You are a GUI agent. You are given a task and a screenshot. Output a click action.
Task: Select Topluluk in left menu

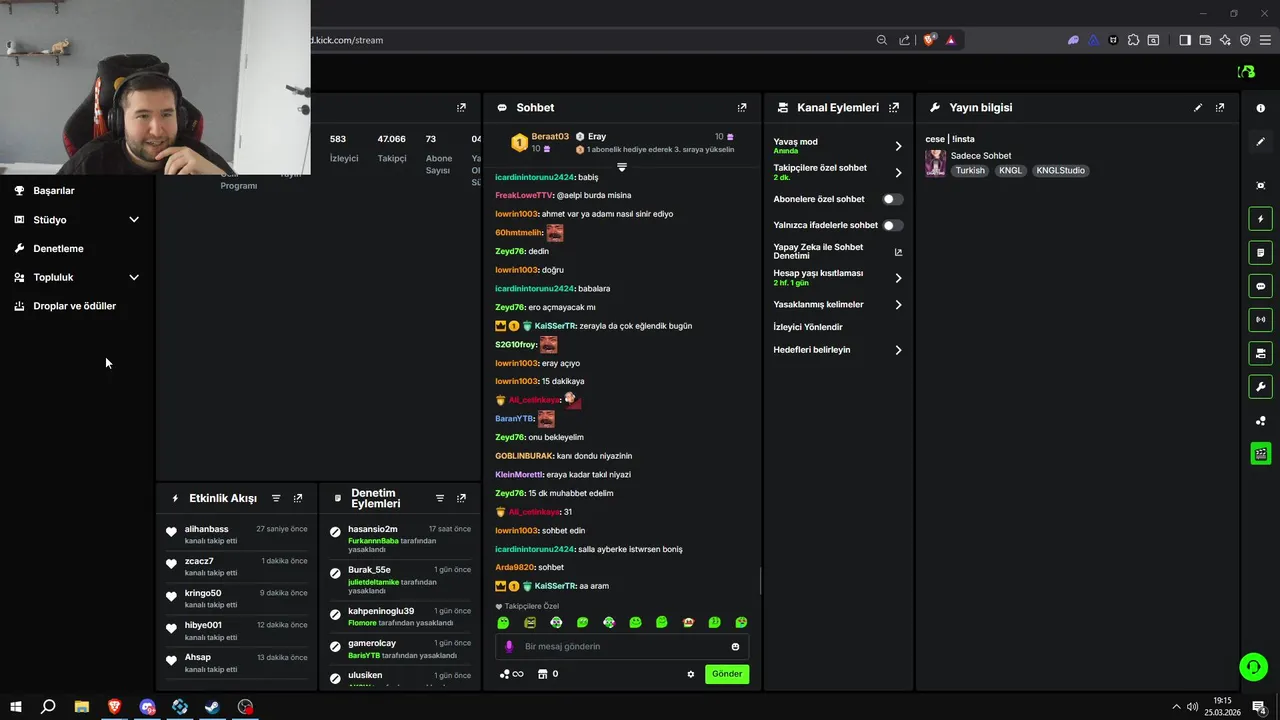(53, 277)
